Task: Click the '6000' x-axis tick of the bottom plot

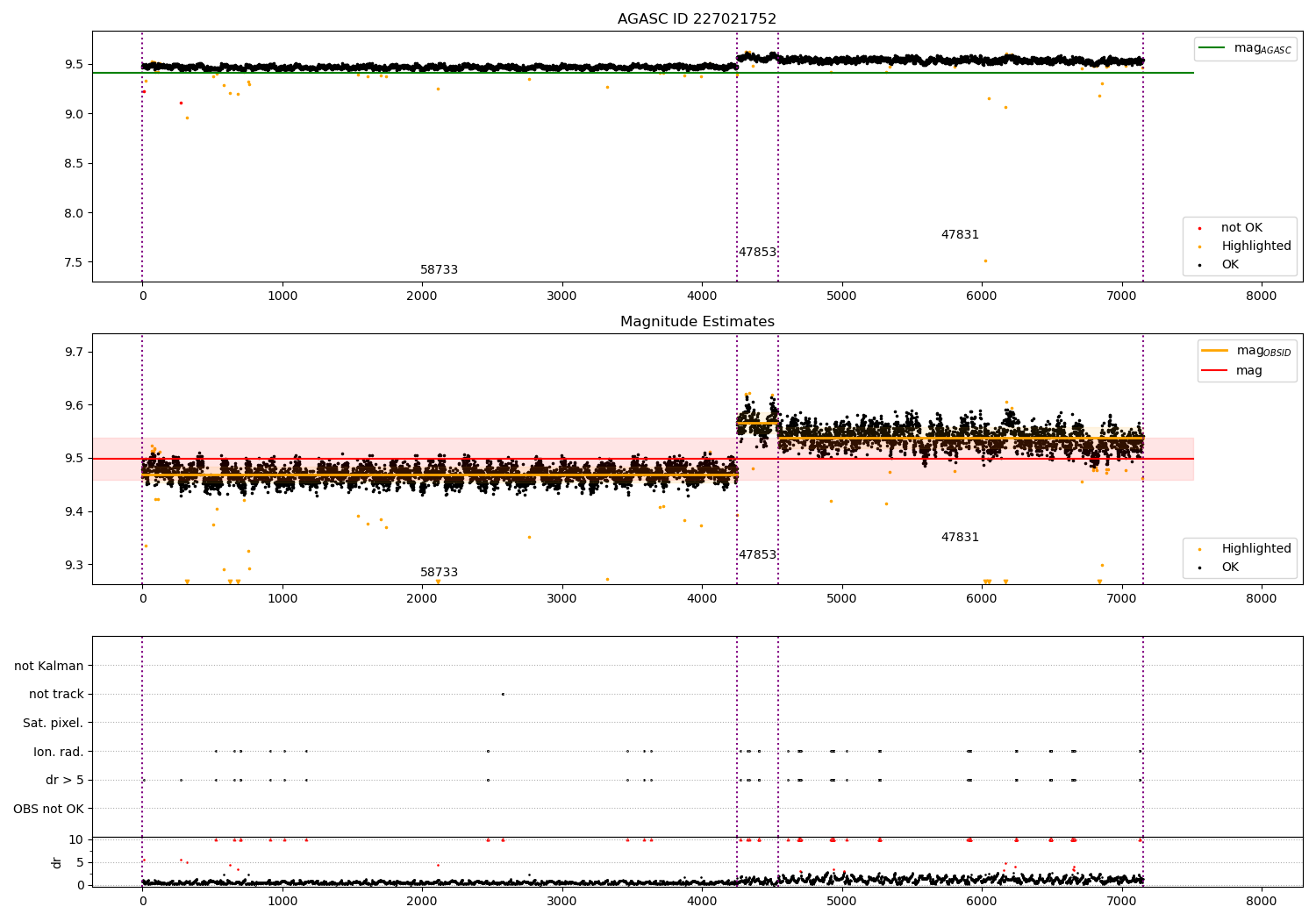Action: coord(982,902)
